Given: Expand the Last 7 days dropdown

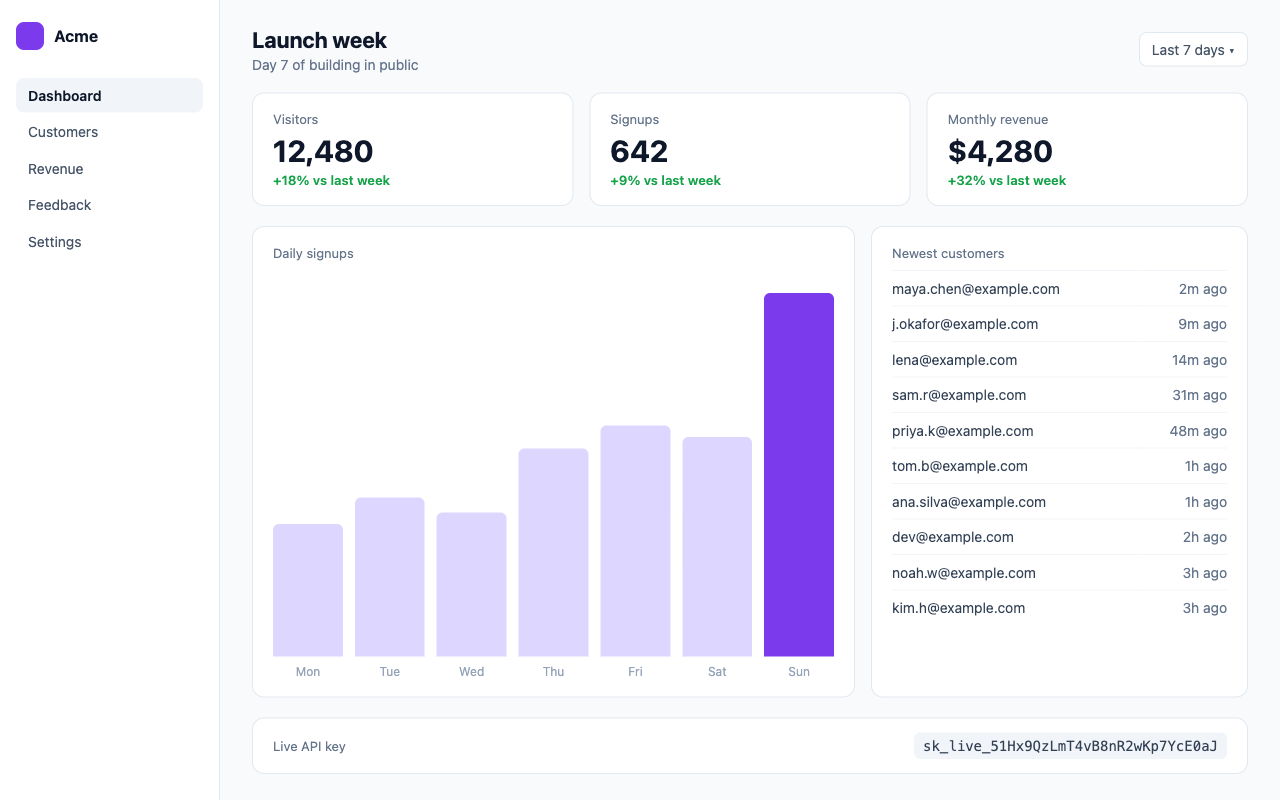Looking at the screenshot, I should pos(1193,49).
